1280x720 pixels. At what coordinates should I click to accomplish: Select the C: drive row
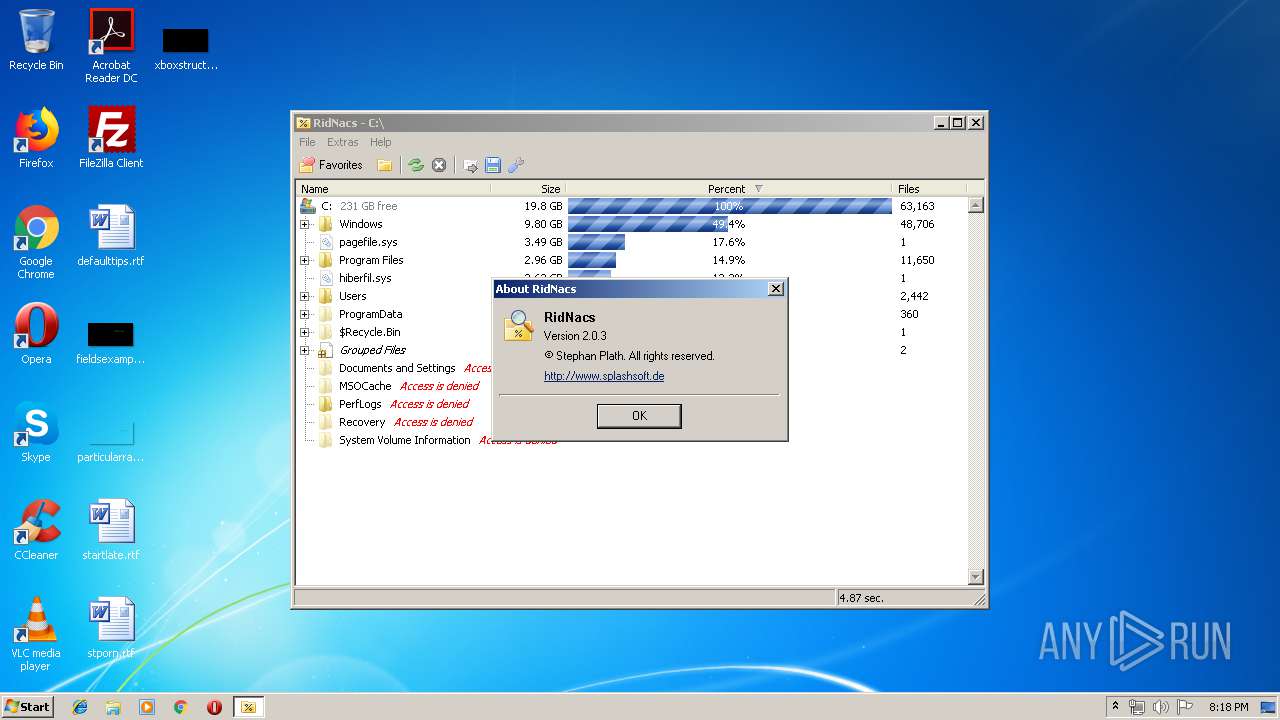(x=632, y=206)
